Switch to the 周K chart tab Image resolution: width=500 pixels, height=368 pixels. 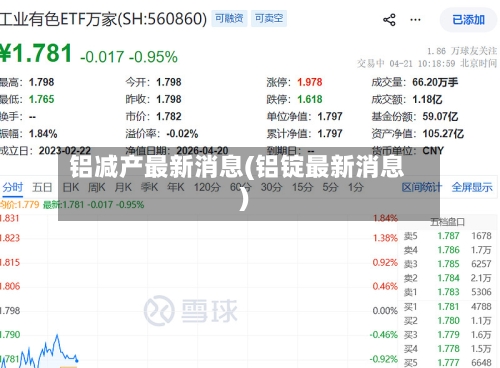coord(96,187)
